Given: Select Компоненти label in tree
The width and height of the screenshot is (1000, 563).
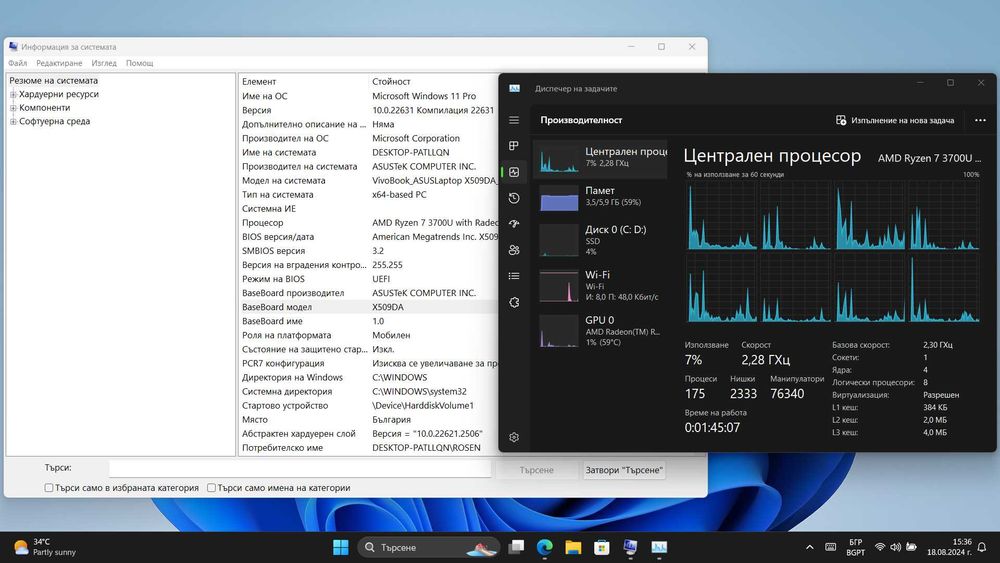Looking at the screenshot, I should pos(45,108).
